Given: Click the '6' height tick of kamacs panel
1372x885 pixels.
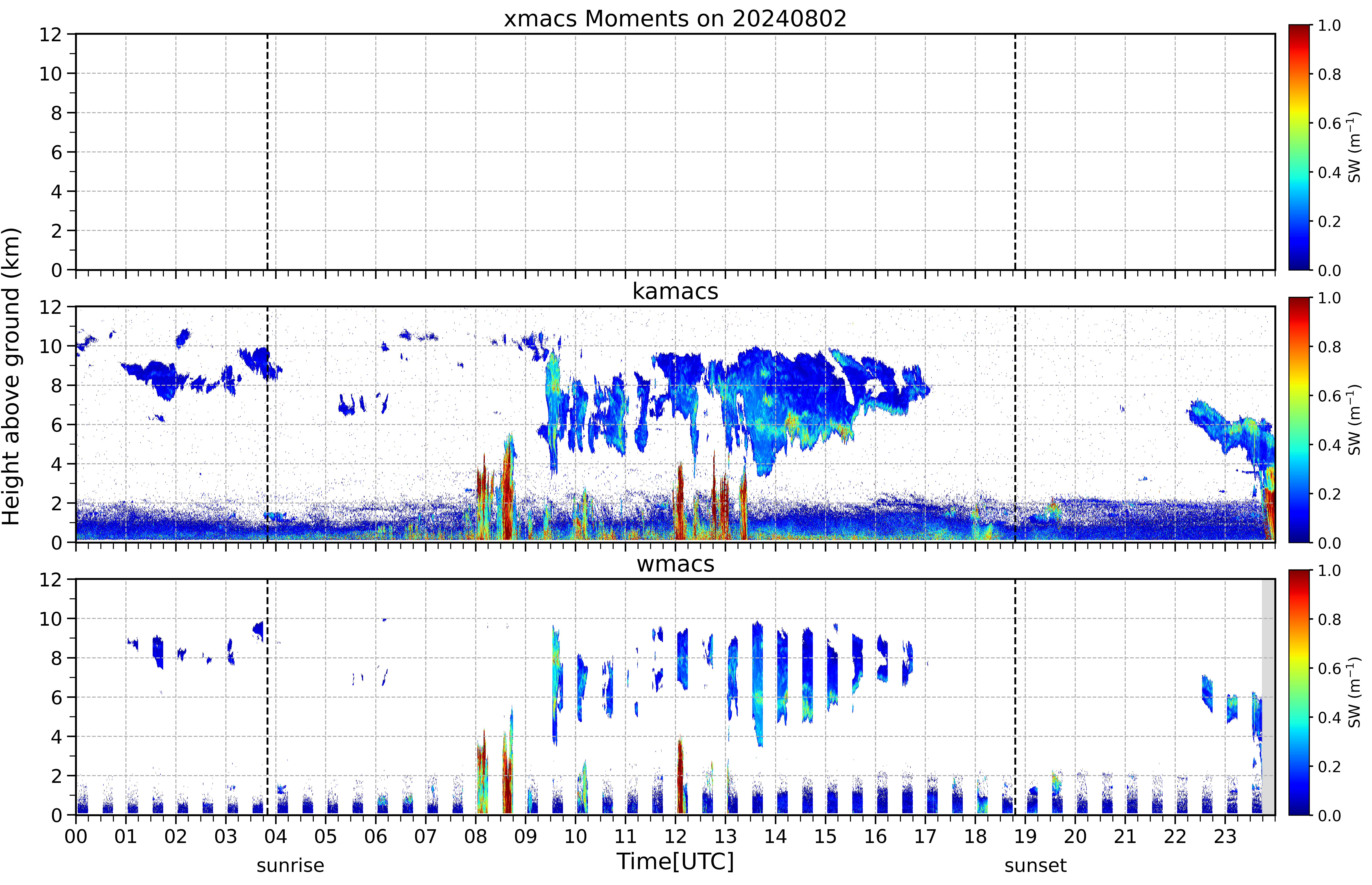Looking at the screenshot, I should click(56, 425).
